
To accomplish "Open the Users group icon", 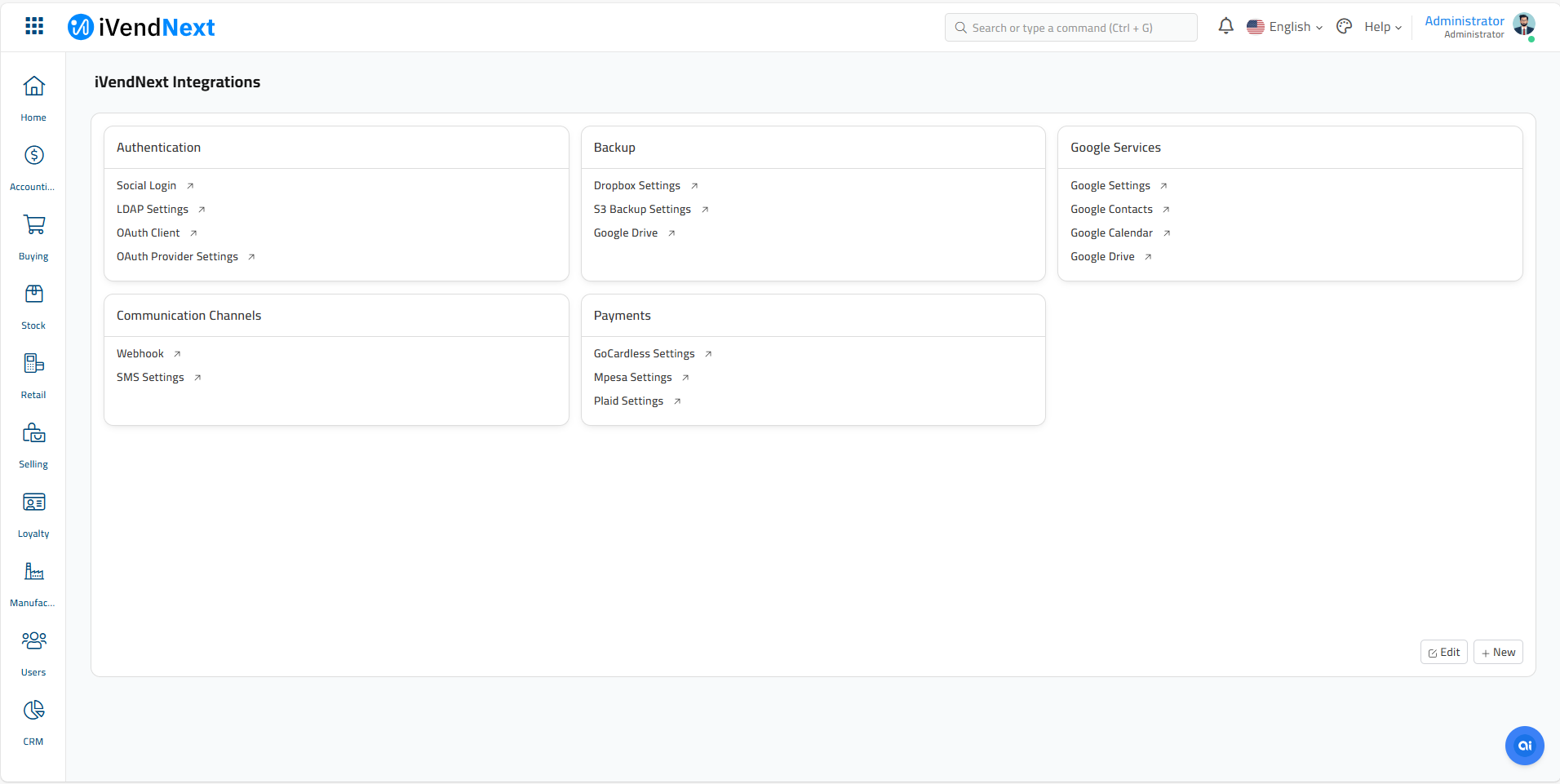I will pos(33,640).
